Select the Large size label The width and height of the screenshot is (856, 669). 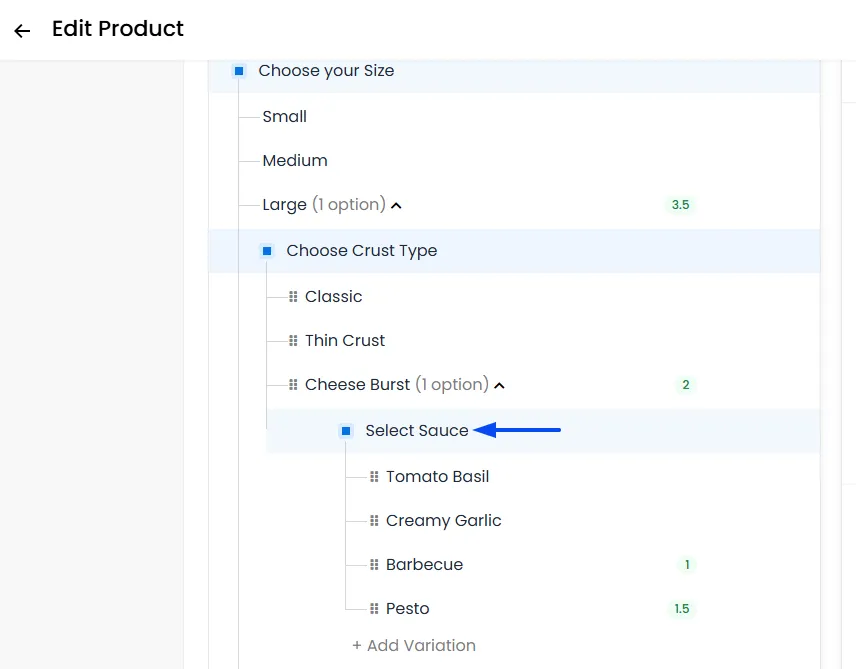(284, 205)
